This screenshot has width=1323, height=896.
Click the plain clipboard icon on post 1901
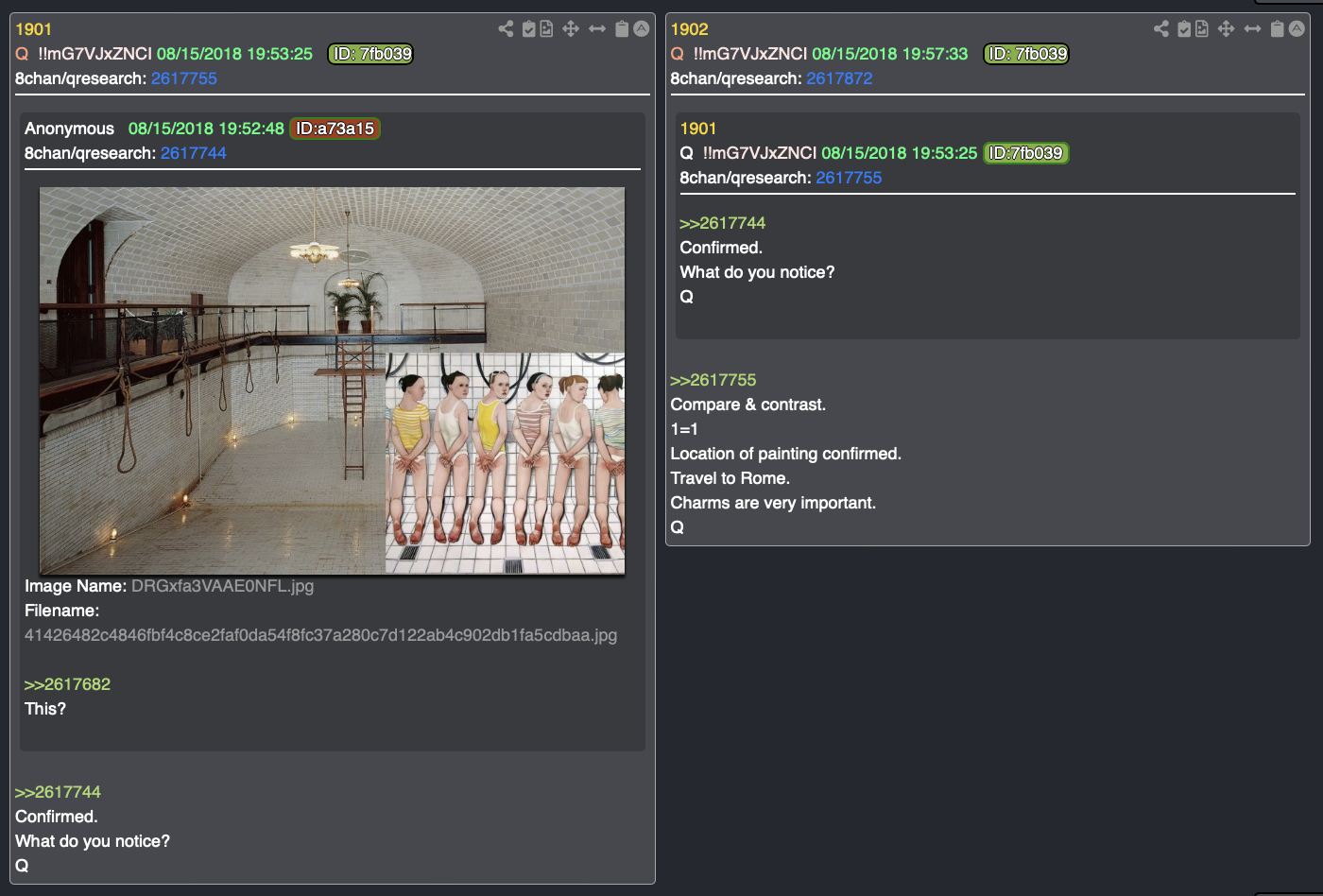(622, 29)
